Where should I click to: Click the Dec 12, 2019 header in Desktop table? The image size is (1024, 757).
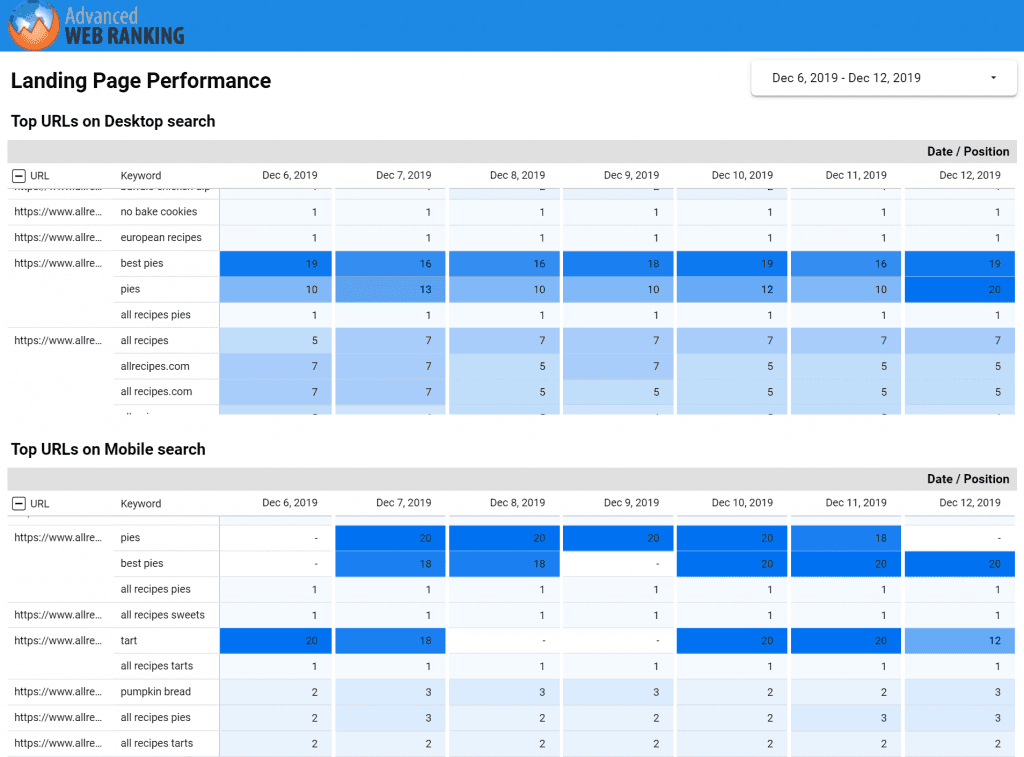pyautogui.click(x=969, y=175)
